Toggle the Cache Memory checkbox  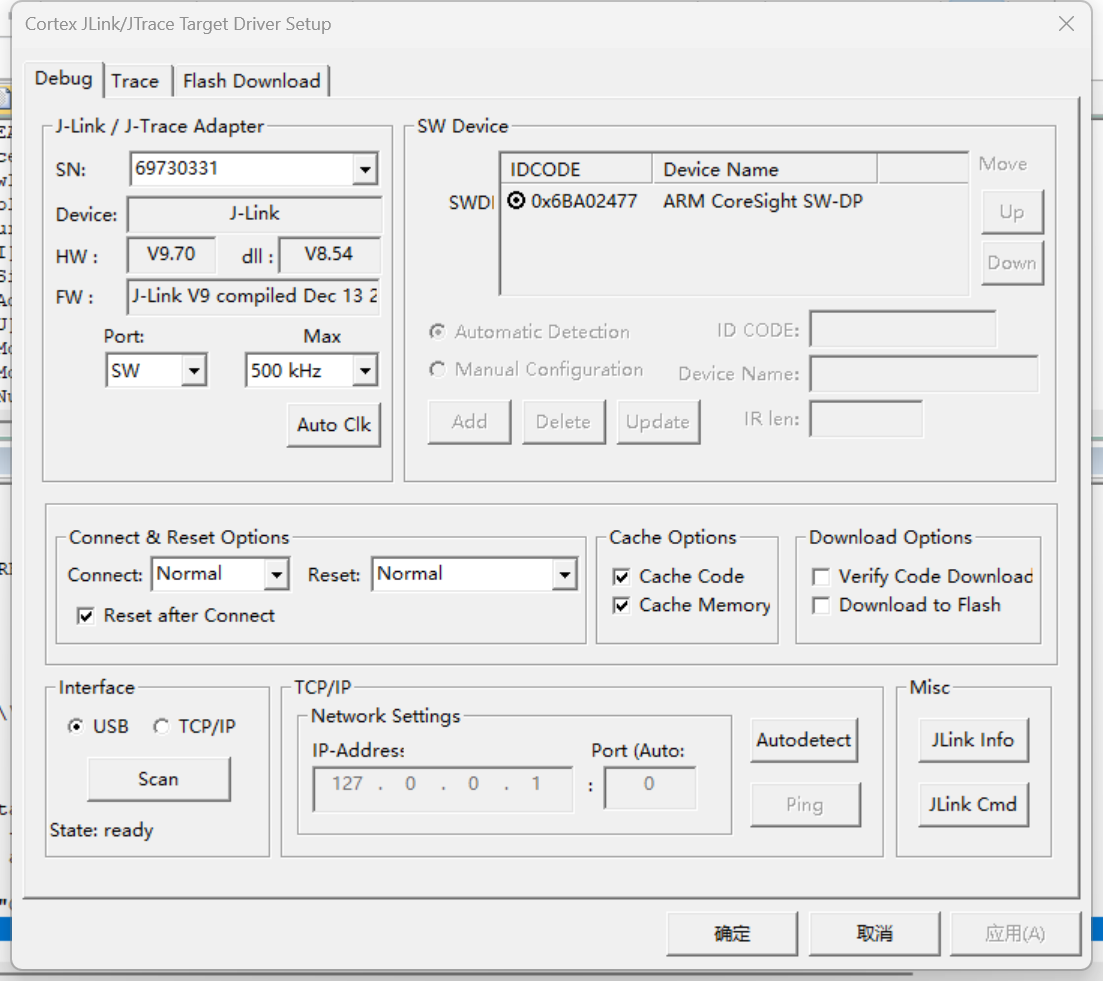(621, 605)
